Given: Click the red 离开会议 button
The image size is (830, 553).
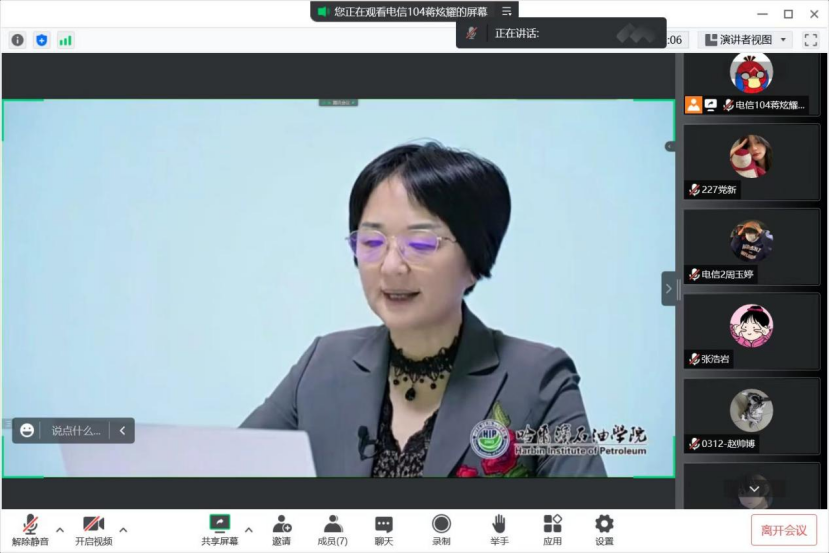Looking at the screenshot, I should [784, 530].
